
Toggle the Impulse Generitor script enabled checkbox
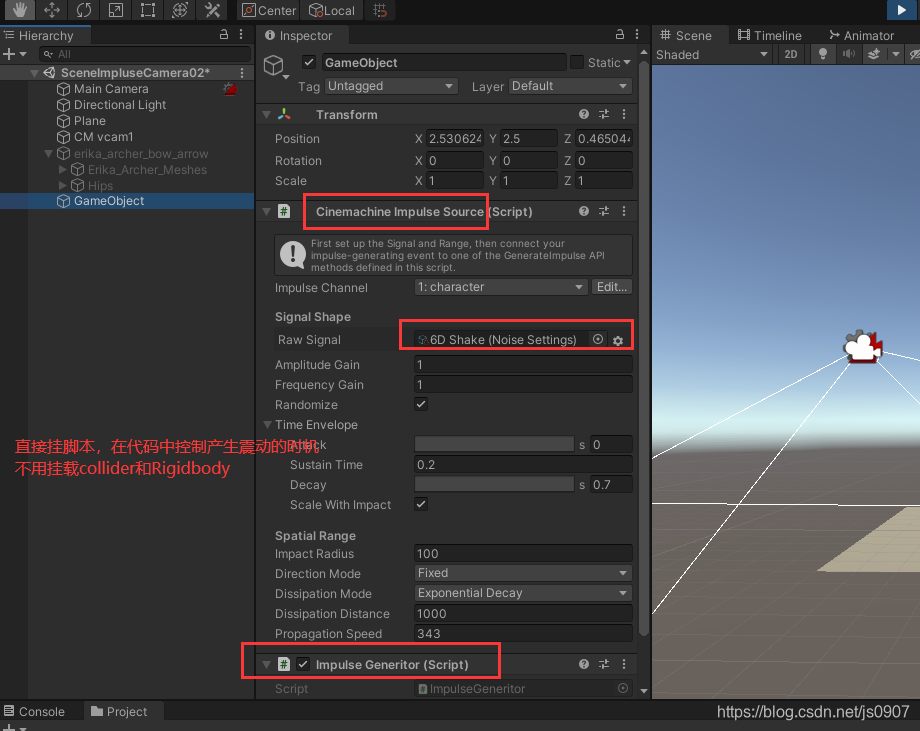[x=303, y=664]
